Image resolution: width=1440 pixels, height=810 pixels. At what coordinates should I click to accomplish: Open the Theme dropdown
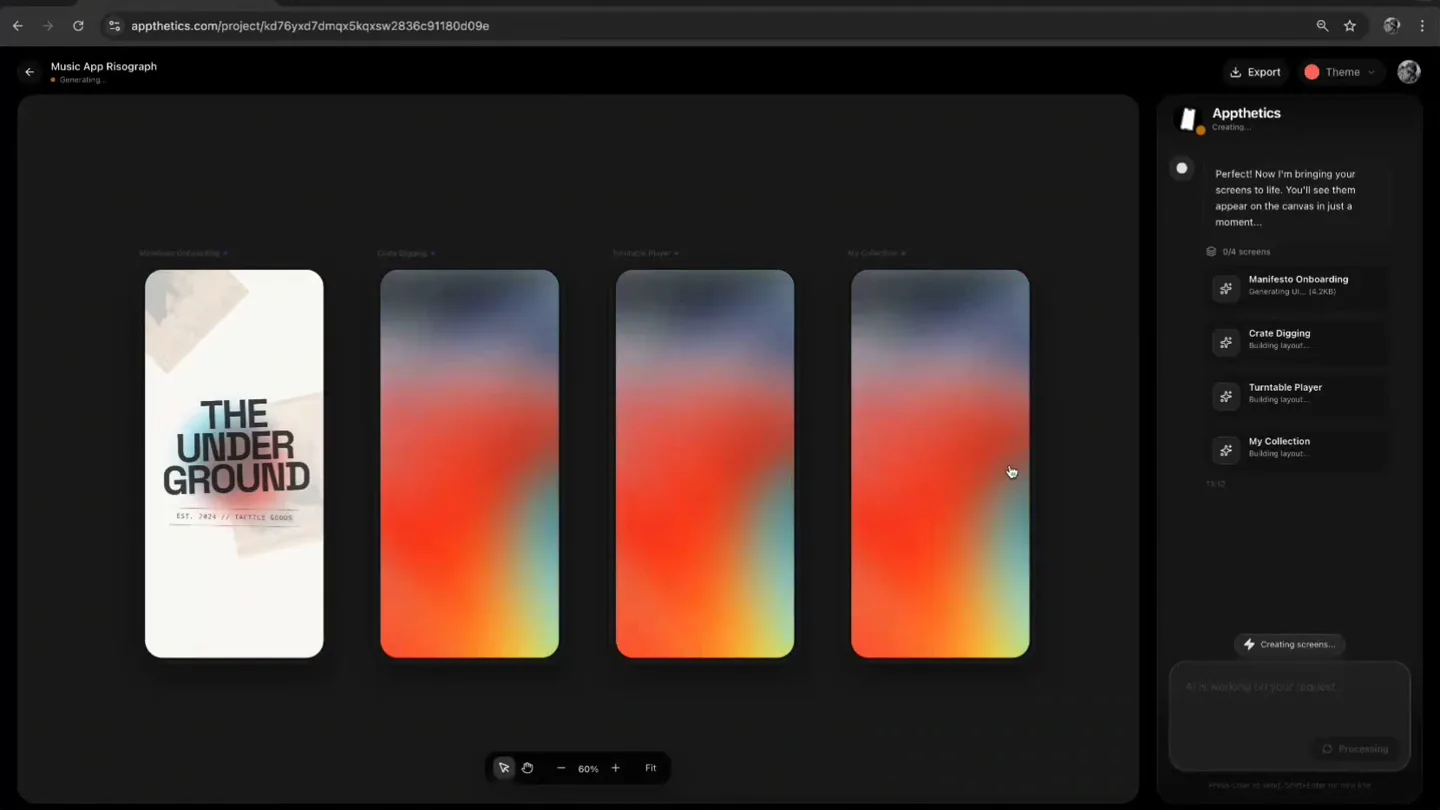1340,72
